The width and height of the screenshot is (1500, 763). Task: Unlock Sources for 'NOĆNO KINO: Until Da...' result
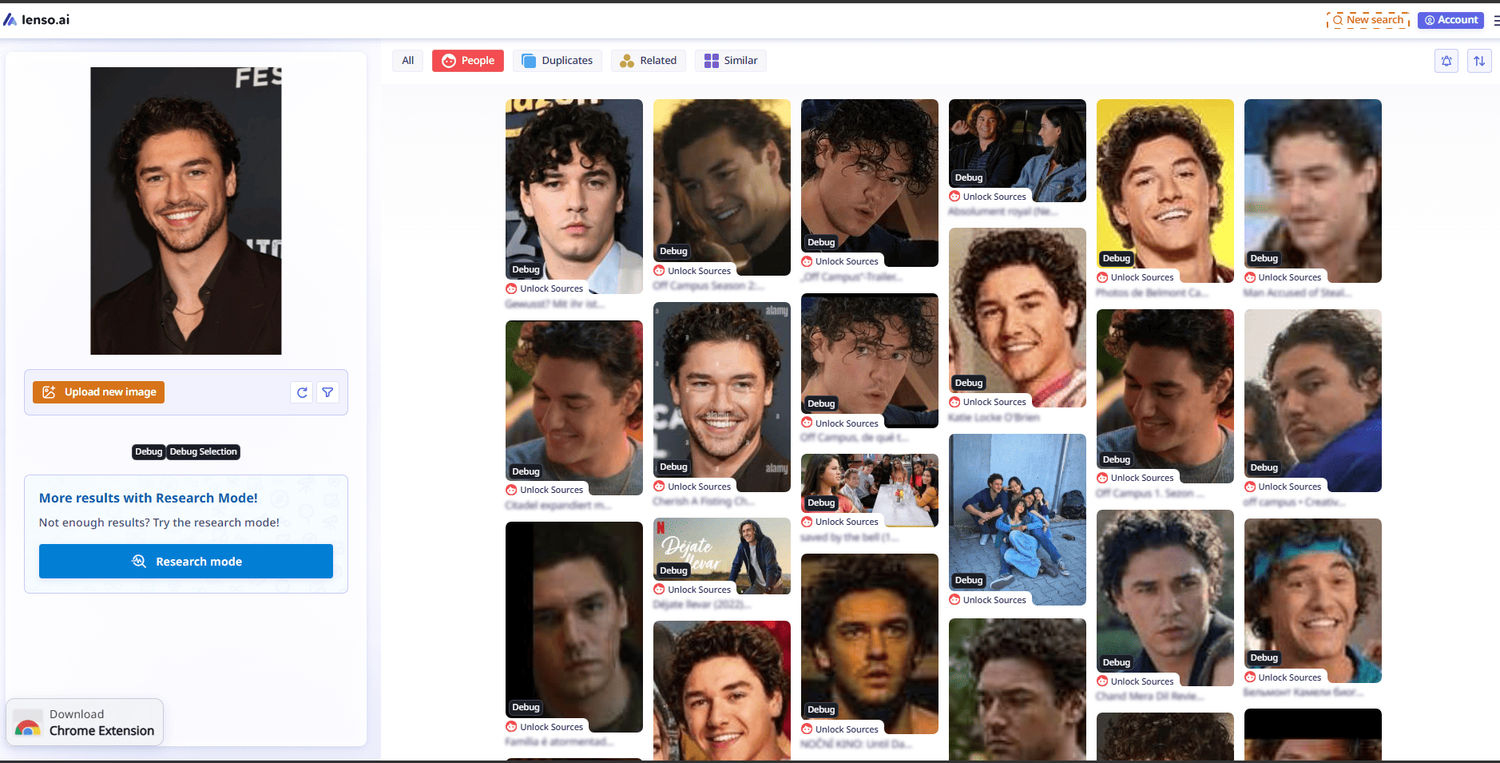pyautogui.click(x=840, y=730)
